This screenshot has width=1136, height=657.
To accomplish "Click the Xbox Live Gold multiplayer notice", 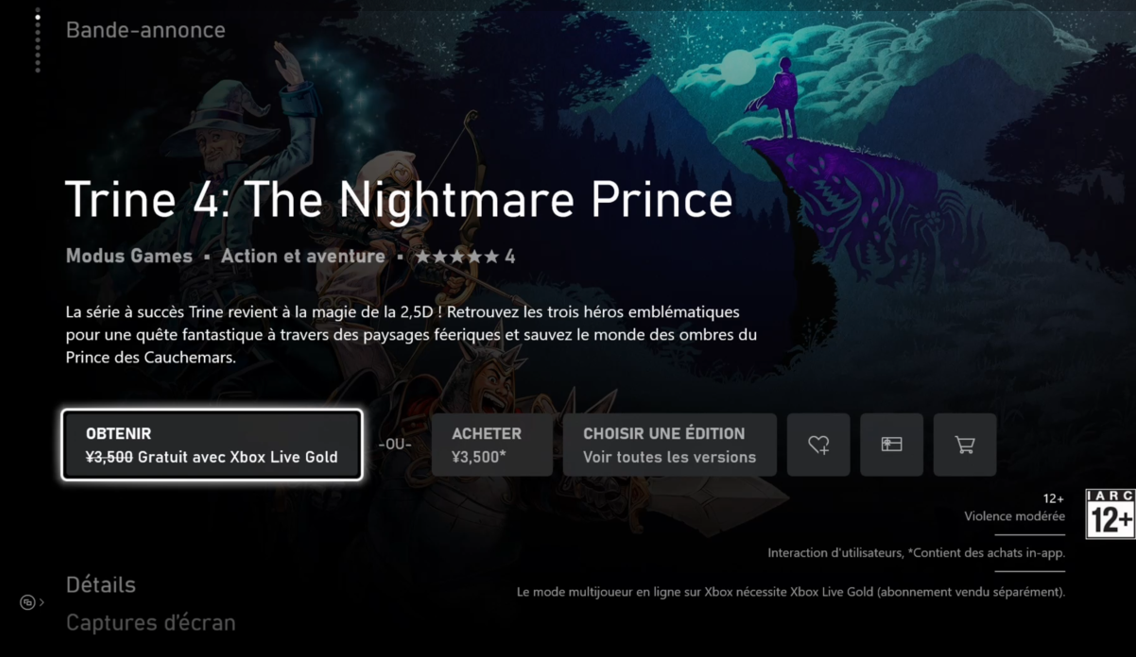I will point(790,592).
